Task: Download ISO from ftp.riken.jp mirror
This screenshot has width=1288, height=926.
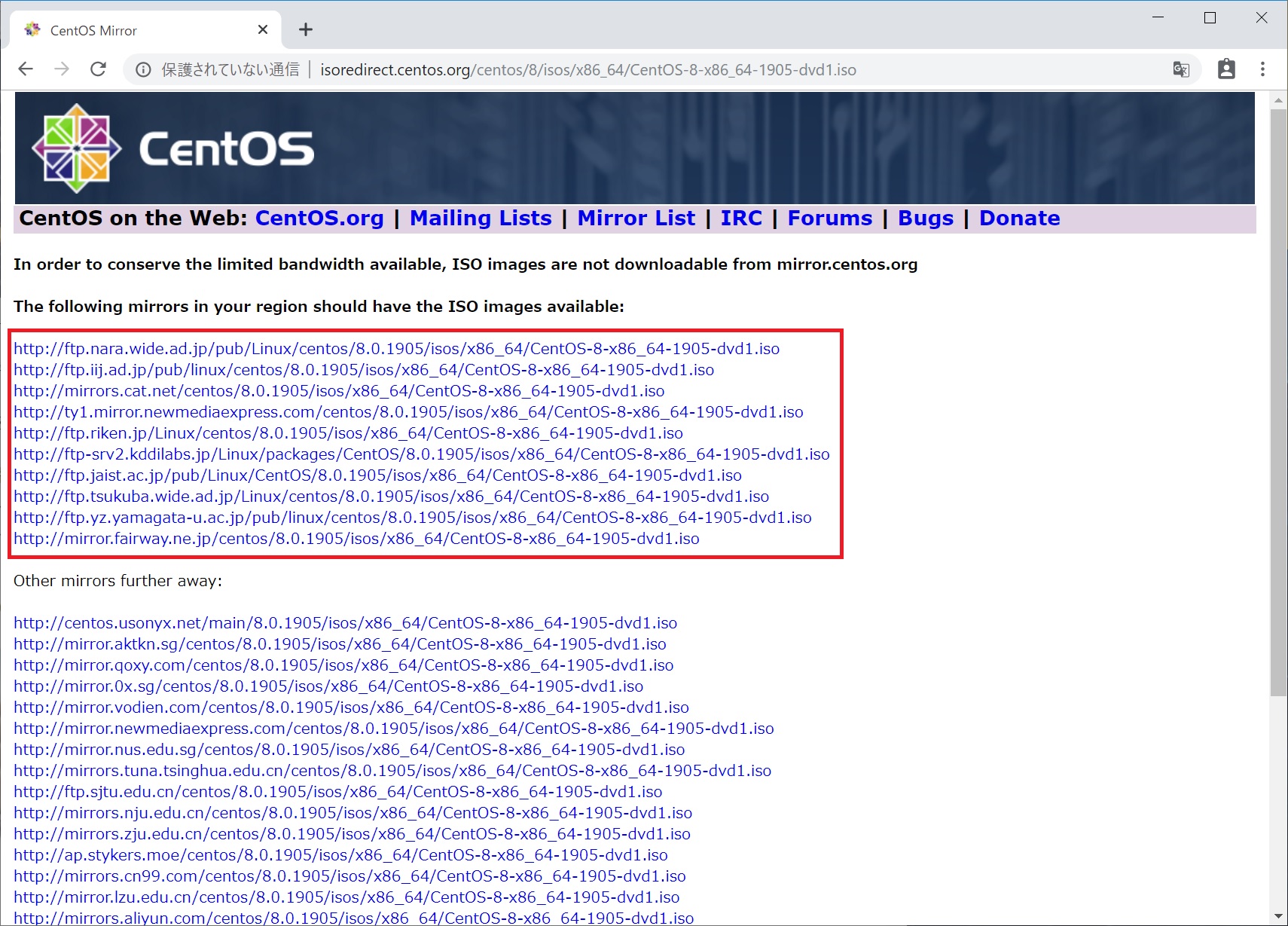Action: (x=348, y=433)
